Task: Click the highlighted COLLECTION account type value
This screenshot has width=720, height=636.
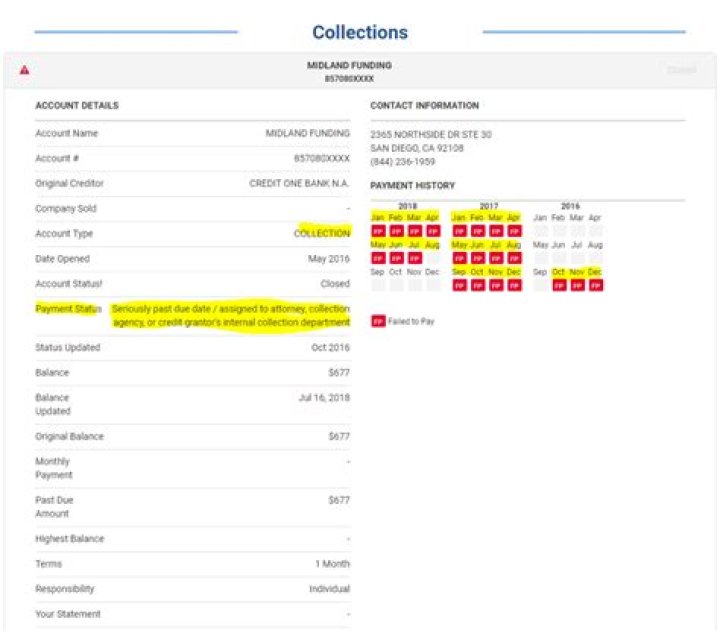Action: pos(321,233)
